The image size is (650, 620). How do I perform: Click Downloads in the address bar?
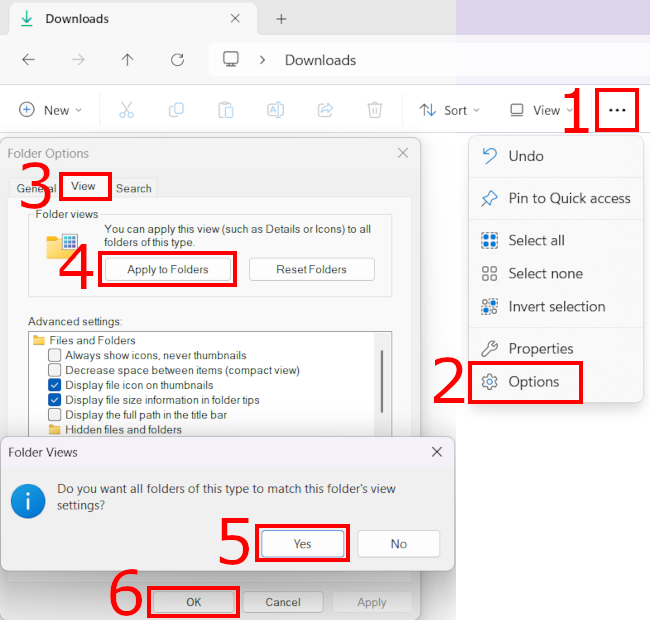320,61
